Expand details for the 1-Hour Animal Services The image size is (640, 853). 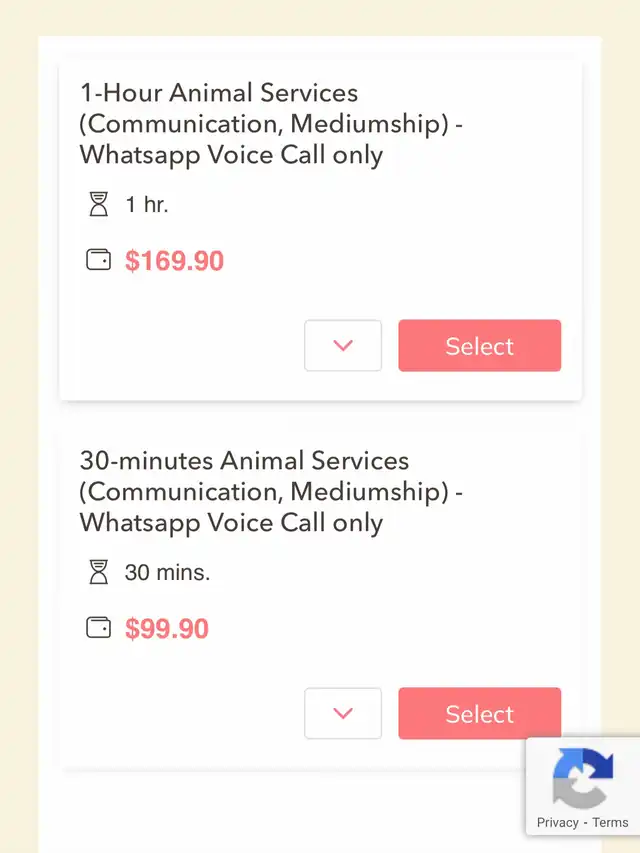tap(343, 346)
